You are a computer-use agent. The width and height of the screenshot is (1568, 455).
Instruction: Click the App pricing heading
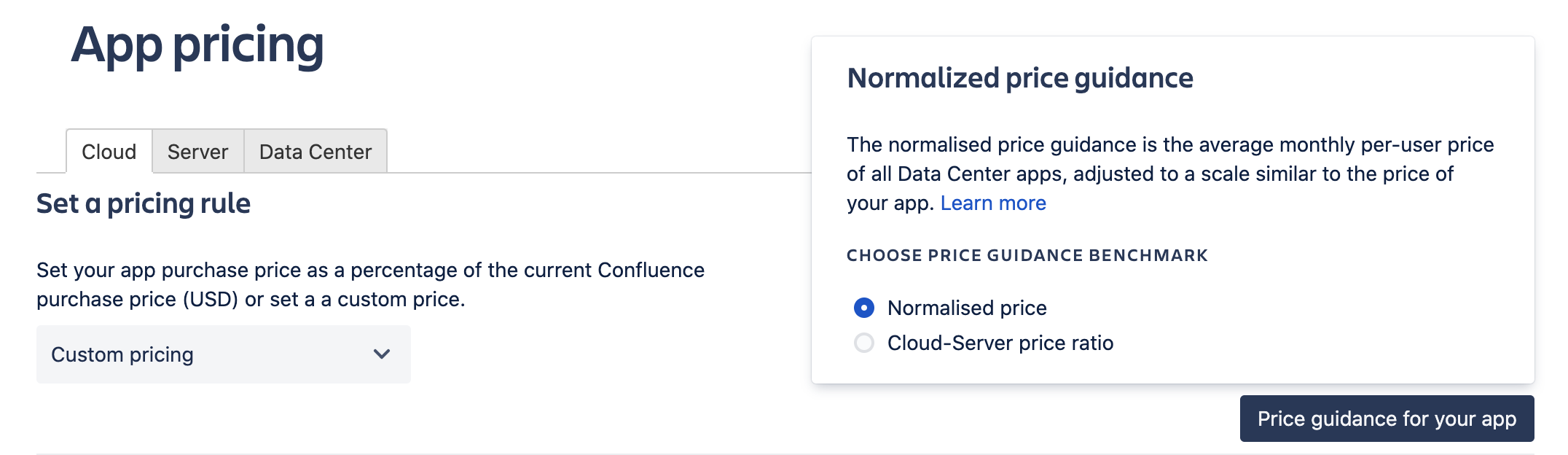(198, 46)
